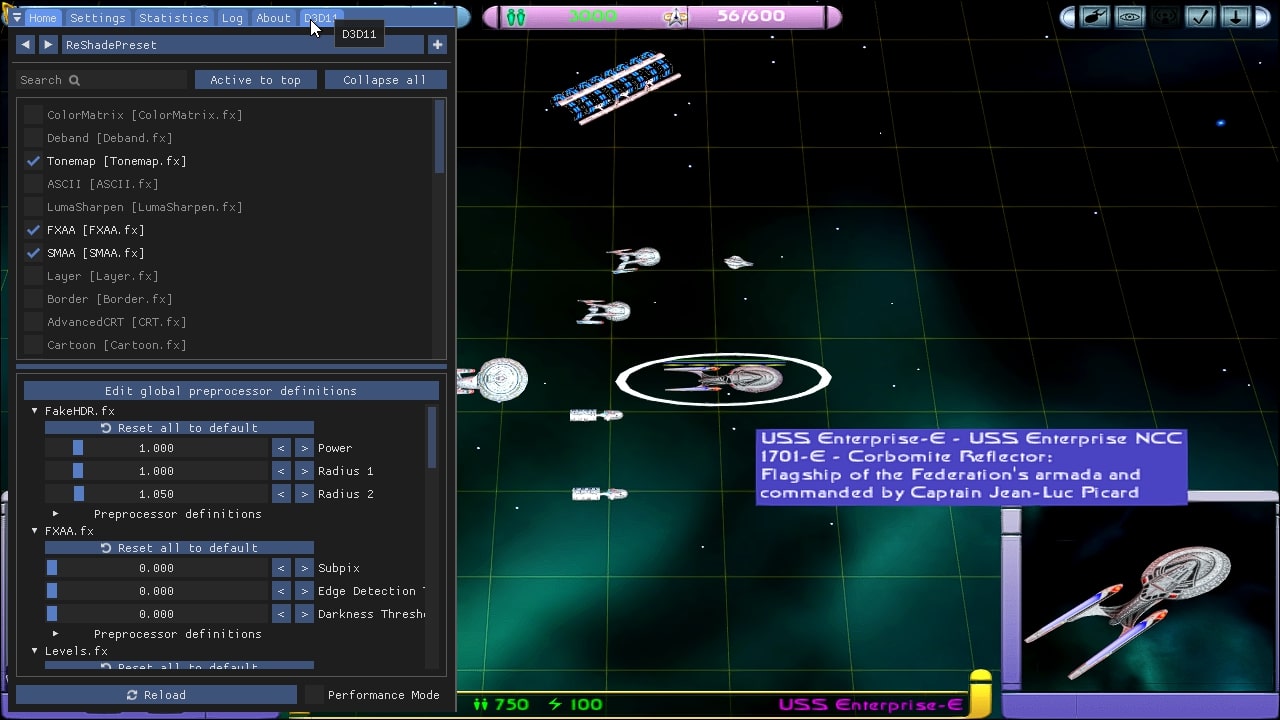Enable Cartoon effect checkbox

coord(33,345)
